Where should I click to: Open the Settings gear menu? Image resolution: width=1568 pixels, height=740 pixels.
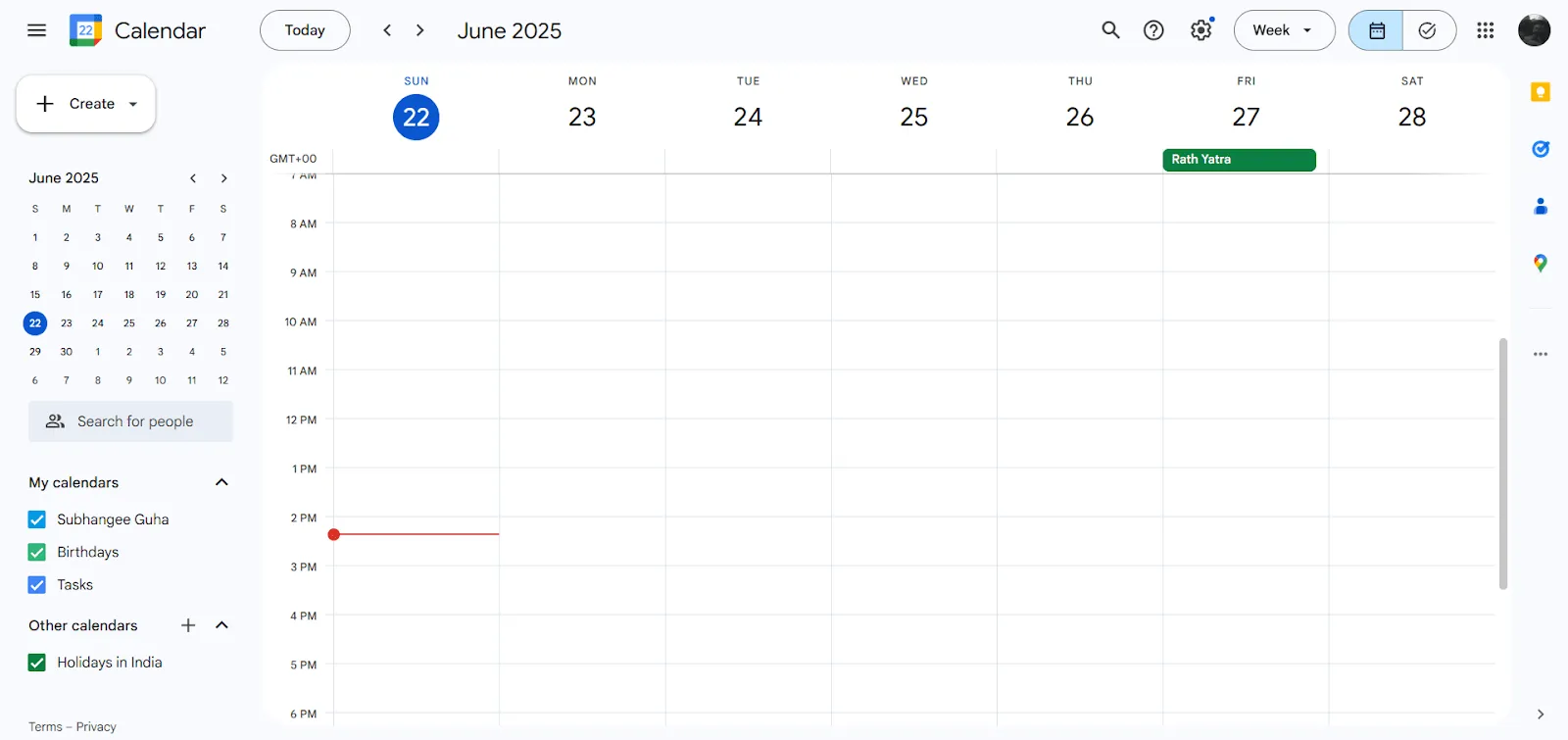[x=1200, y=30]
